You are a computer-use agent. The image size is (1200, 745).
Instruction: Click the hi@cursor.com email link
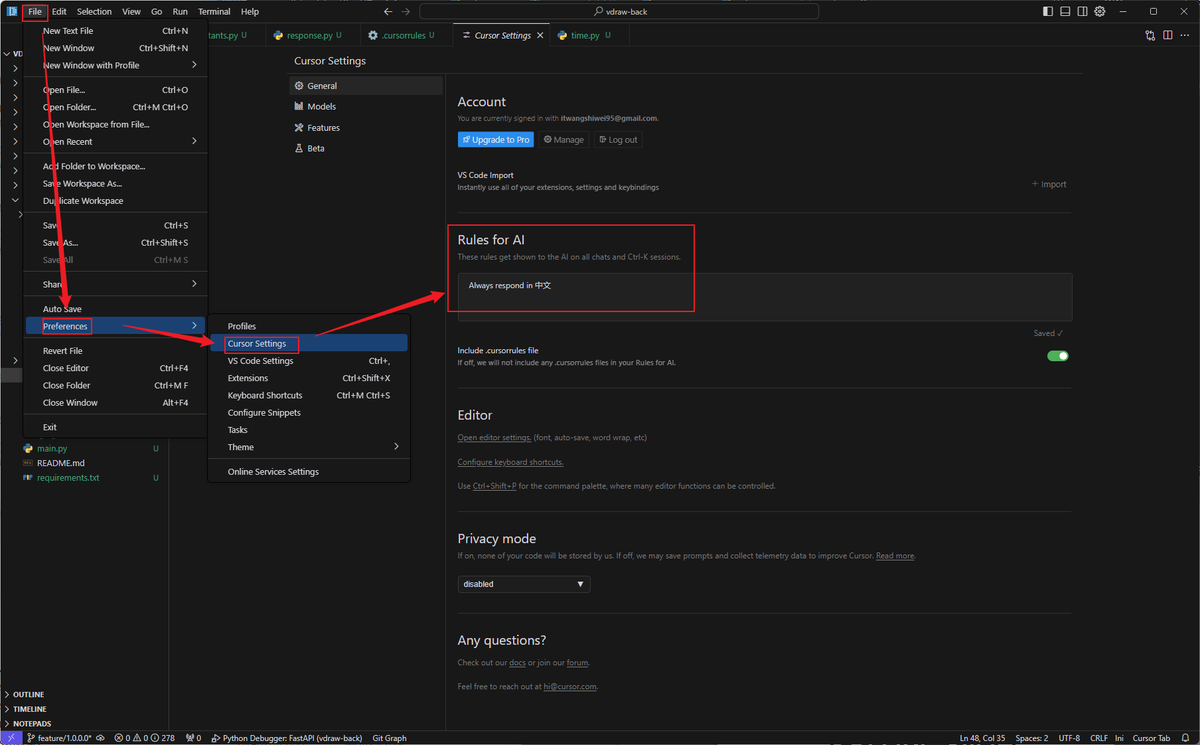[570, 687]
